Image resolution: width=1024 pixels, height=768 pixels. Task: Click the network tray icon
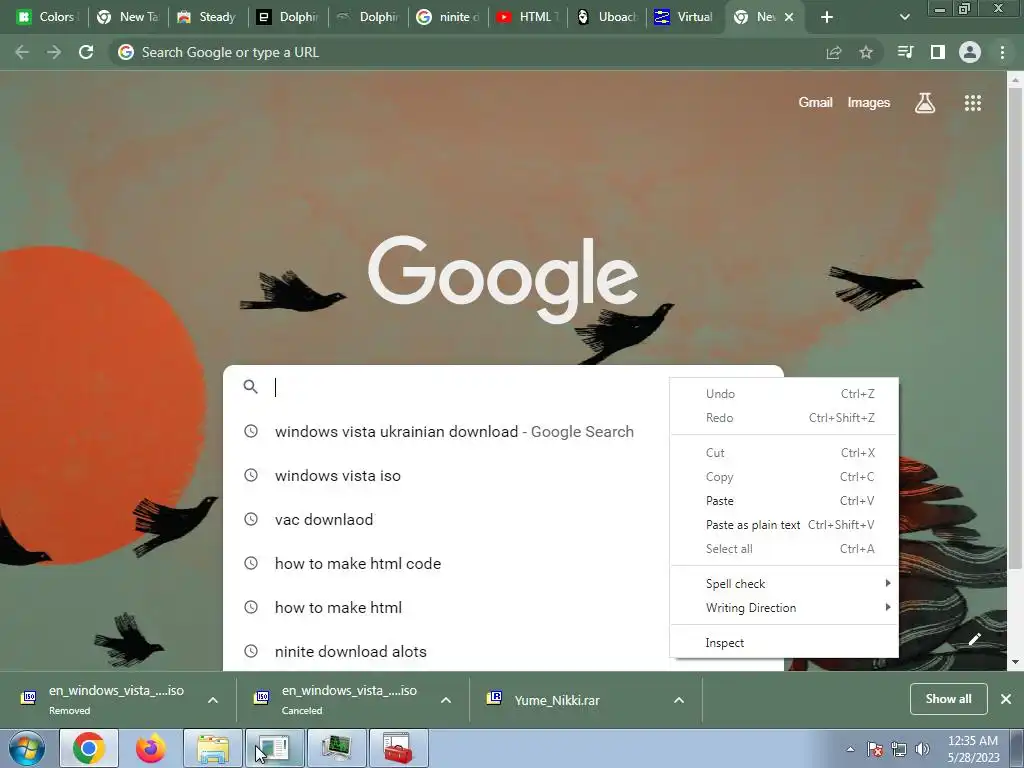tap(899, 749)
